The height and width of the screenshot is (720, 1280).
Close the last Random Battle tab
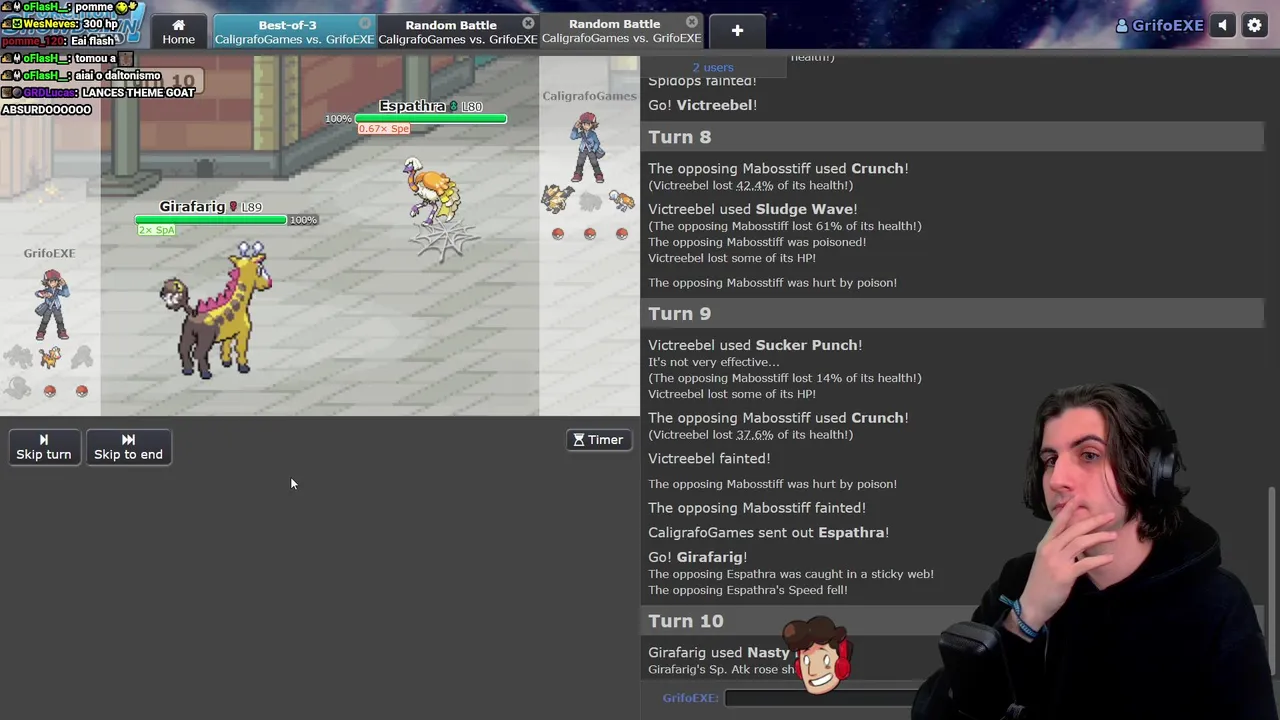(x=692, y=22)
